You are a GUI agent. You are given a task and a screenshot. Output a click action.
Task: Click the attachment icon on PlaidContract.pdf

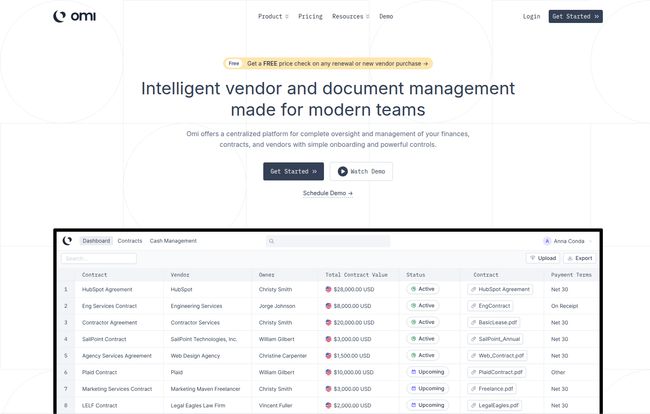click(473, 372)
